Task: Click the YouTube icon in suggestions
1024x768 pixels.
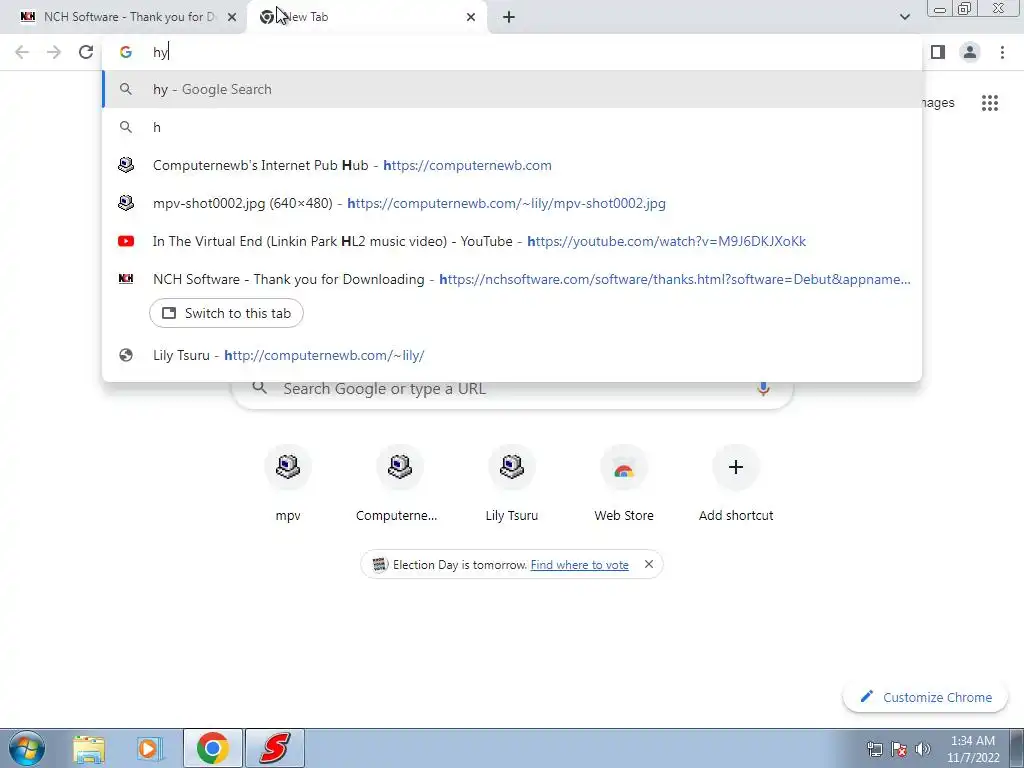Action: click(126, 241)
